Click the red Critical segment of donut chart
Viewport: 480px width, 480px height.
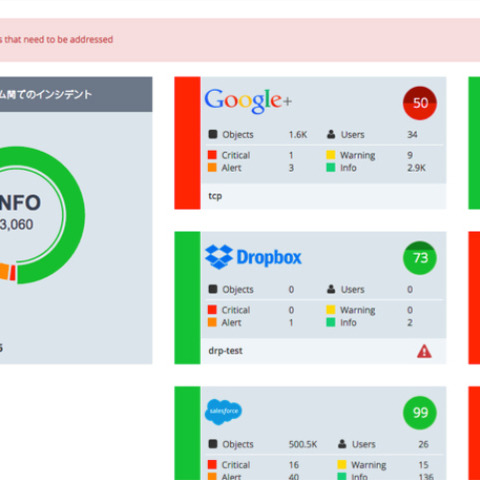(13, 273)
